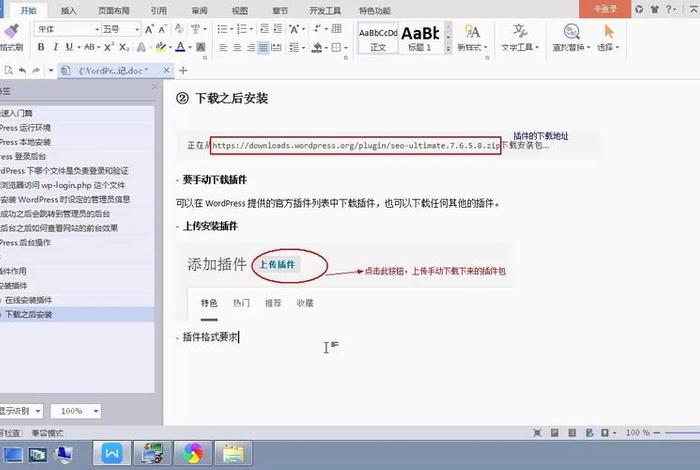Image resolution: width=700 pixels, height=470 pixels.
Task: Switch to the 视图 ribbon tab
Action: (240, 10)
